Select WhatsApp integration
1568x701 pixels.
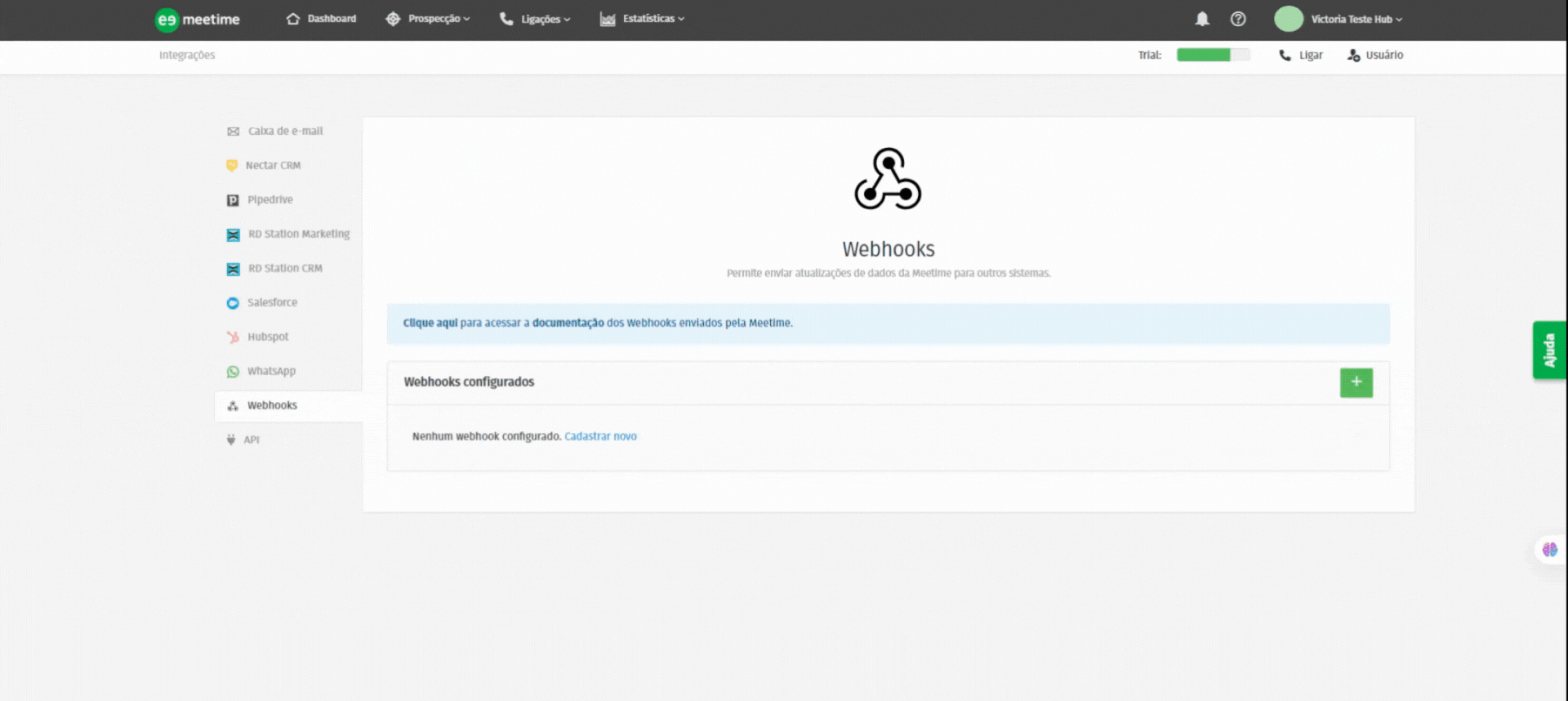271,372
